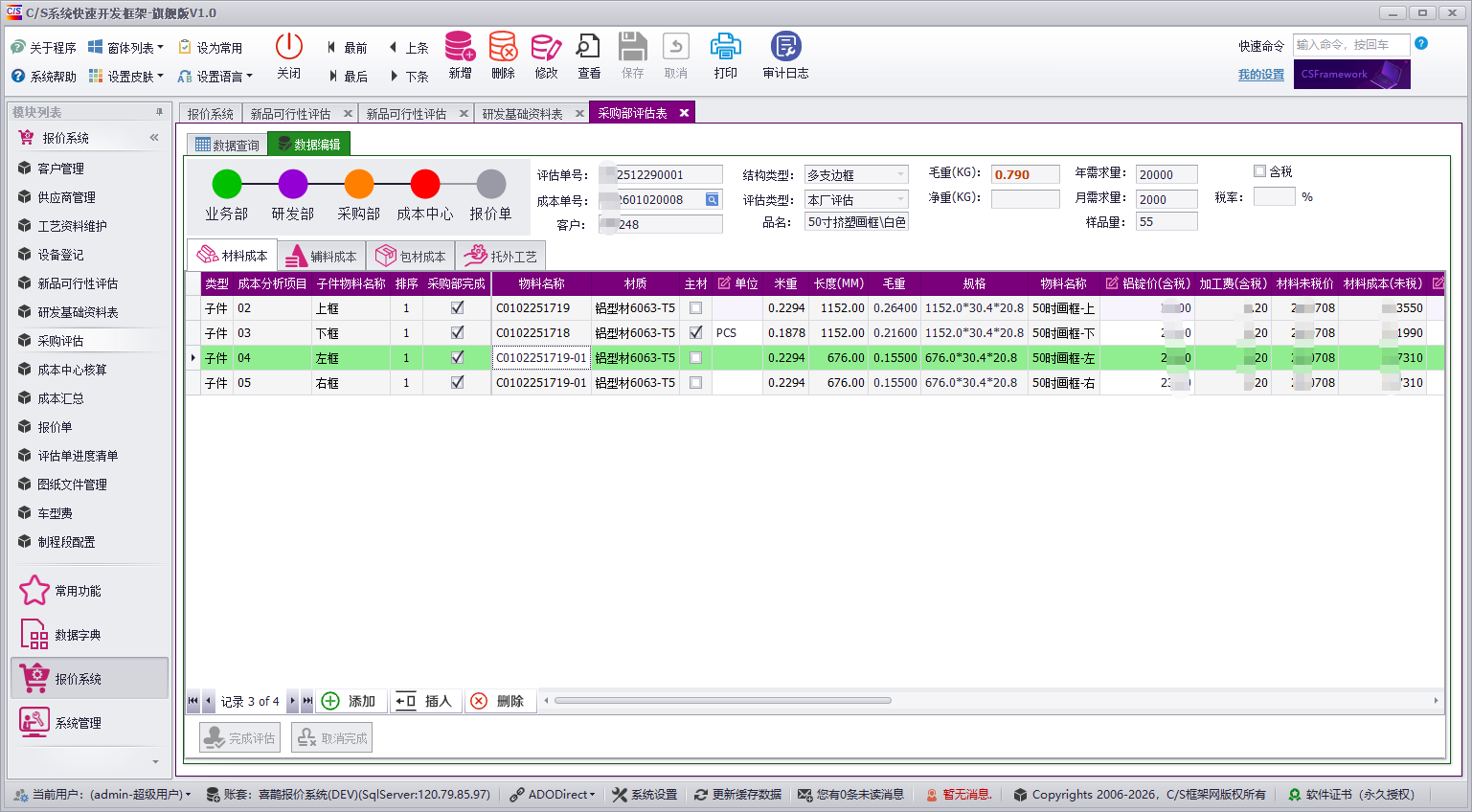Toggle 采购部完成 checkbox for 上框 row
The height and width of the screenshot is (812, 1472).
pos(457,308)
